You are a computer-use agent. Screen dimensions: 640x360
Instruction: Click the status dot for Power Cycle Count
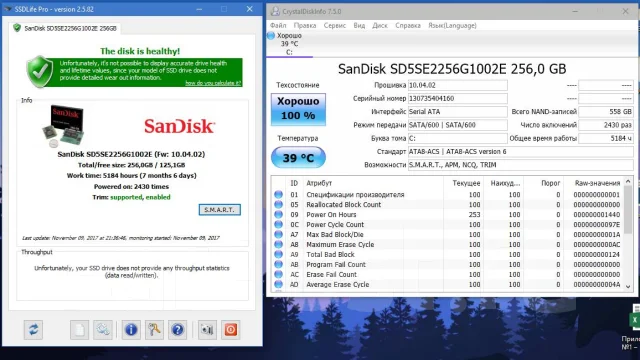tap(278, 224)
